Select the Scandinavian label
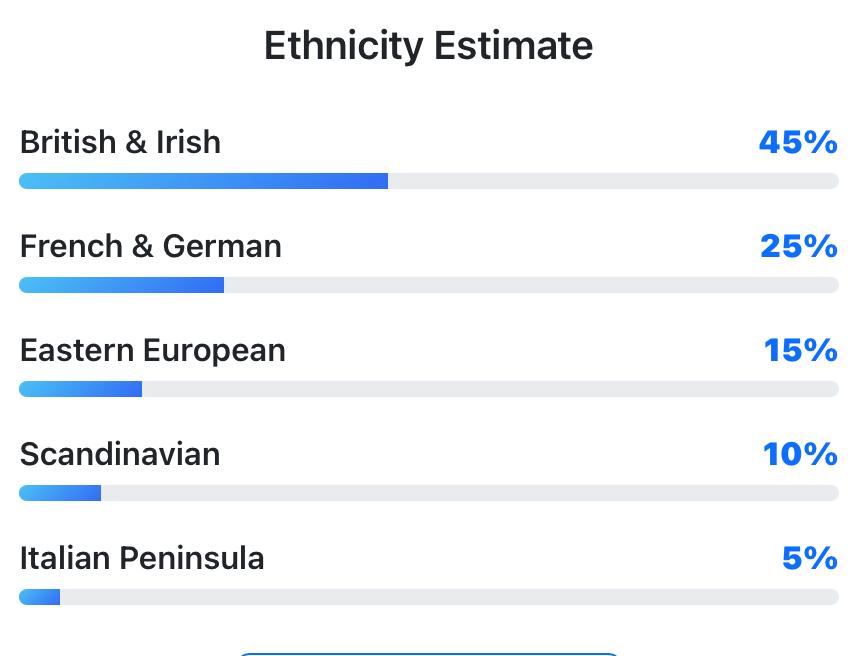The height and width of the screenshot is (656, 862). (120, 454)
